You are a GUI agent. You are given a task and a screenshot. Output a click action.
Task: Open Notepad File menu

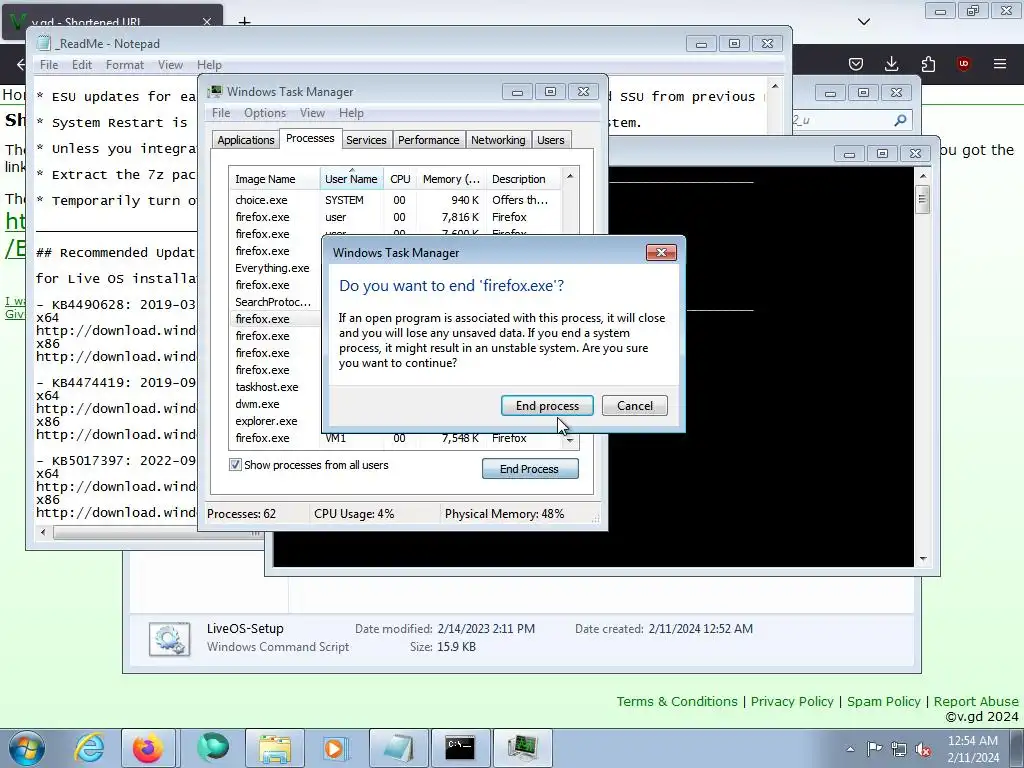tap(48, 65)
